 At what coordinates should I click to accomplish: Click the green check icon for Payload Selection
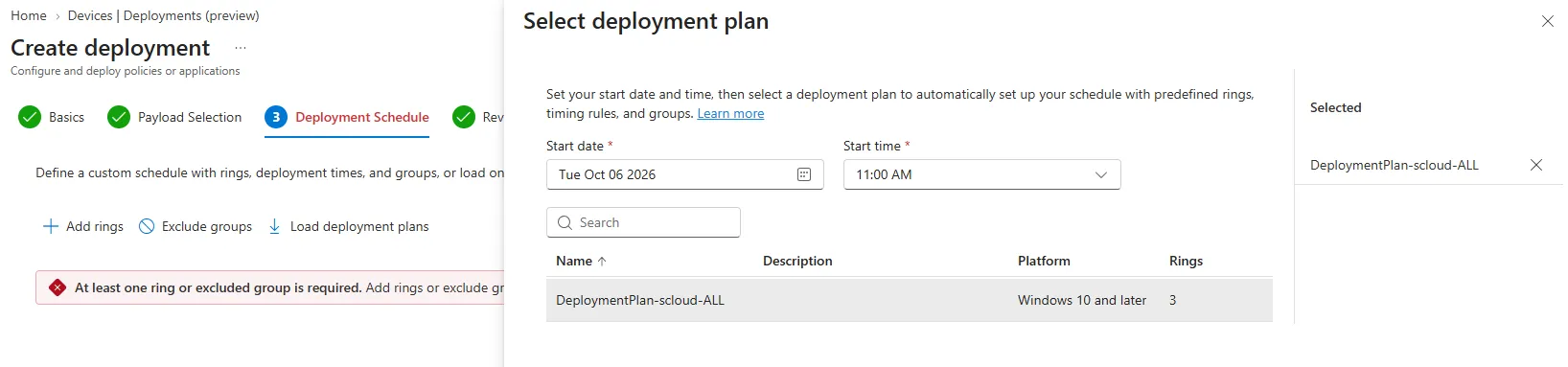tap(119, 117)
